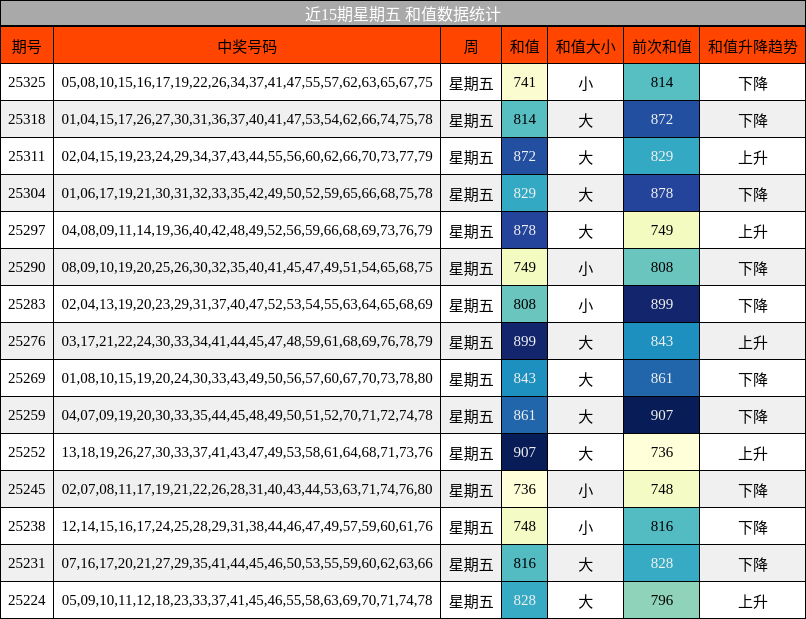Click the 大 value for period 25297
Viewport: 806px width, 619px height.
tap(586, 230)
